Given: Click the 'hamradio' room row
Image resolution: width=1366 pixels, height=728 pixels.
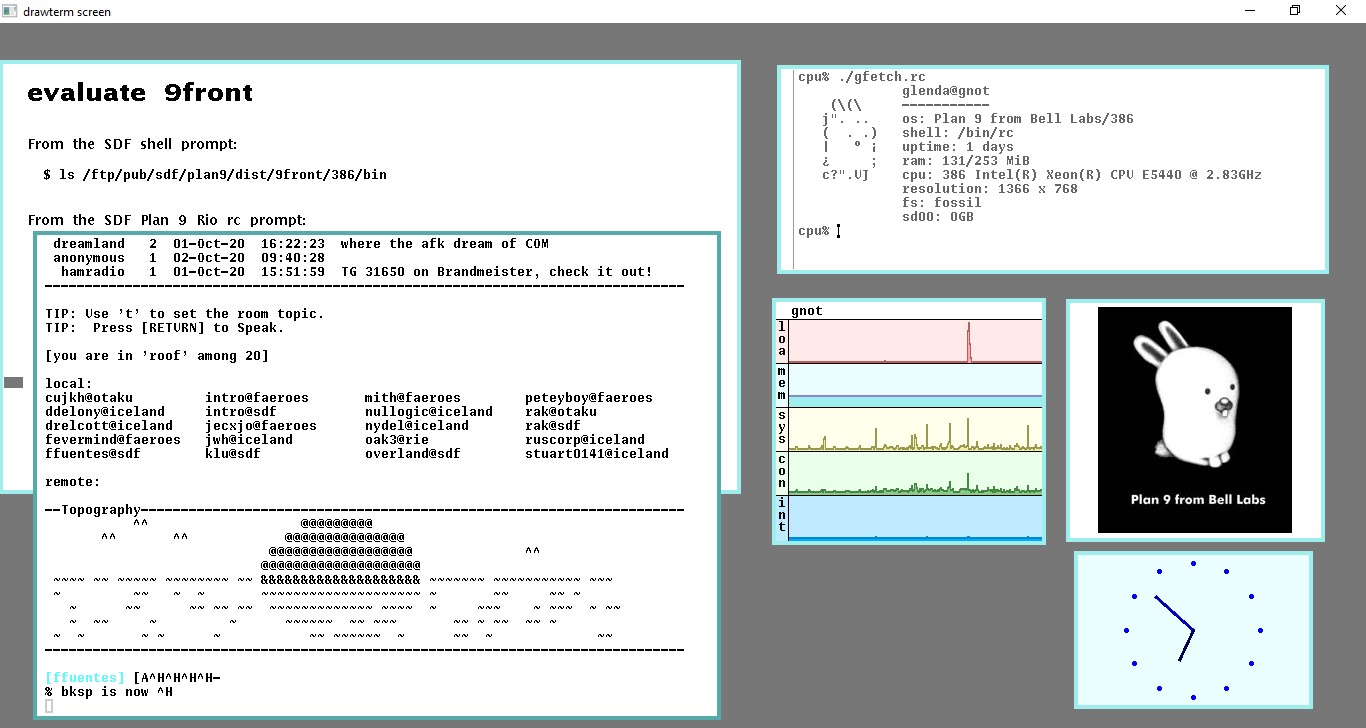Looking at the screenshot, I should pyautogui.click(x=356, y=272).
